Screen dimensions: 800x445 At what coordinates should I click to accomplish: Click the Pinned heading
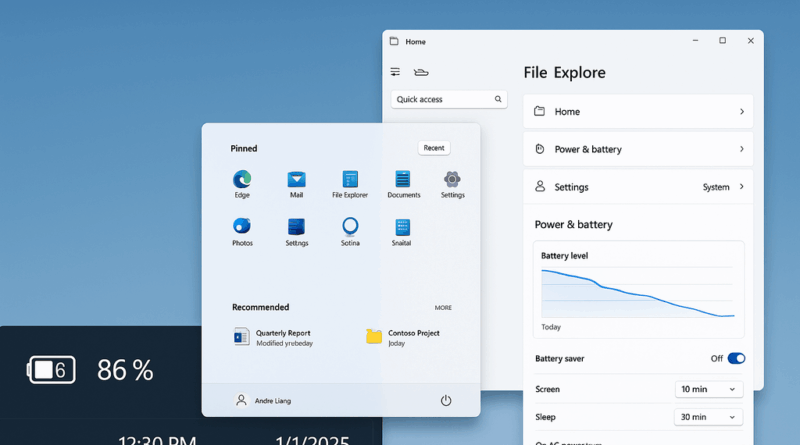244,149
